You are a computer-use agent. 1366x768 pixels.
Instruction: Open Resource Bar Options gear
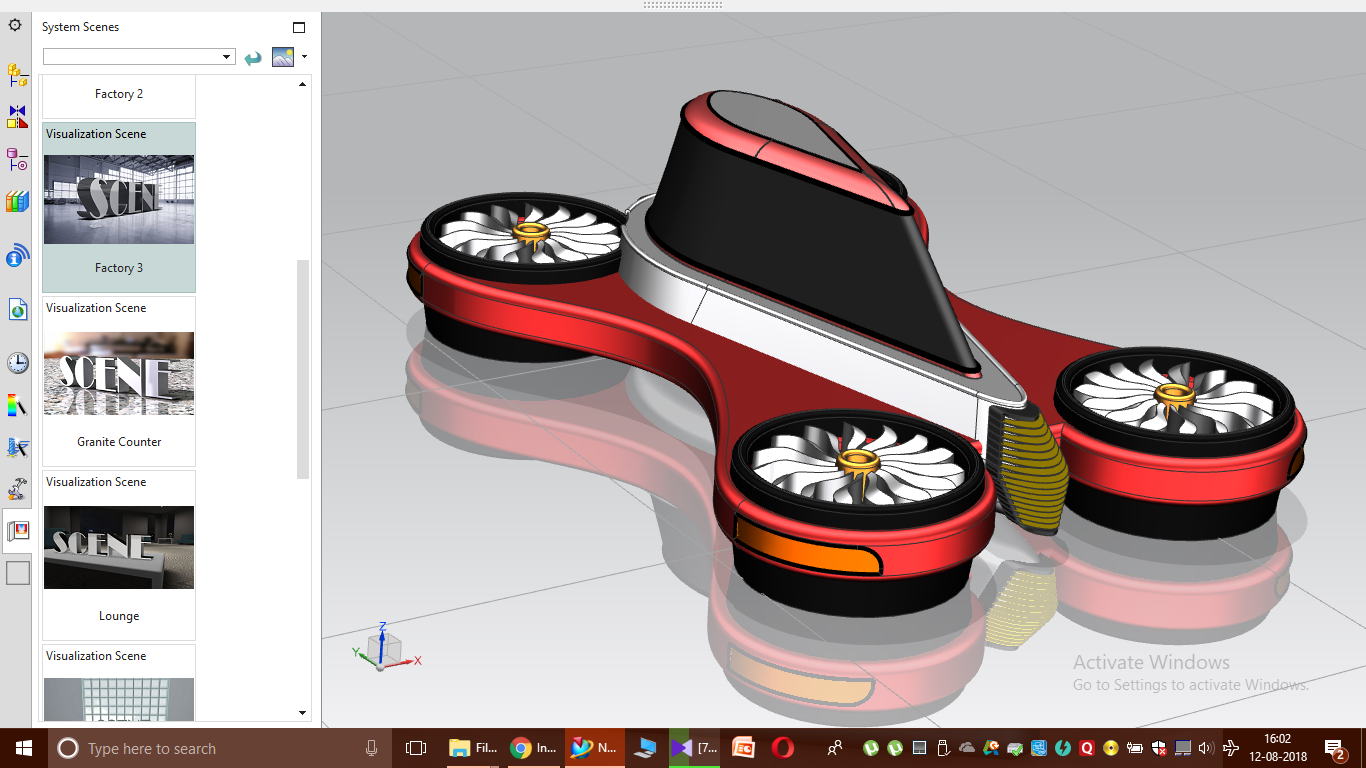pos(15,25)
